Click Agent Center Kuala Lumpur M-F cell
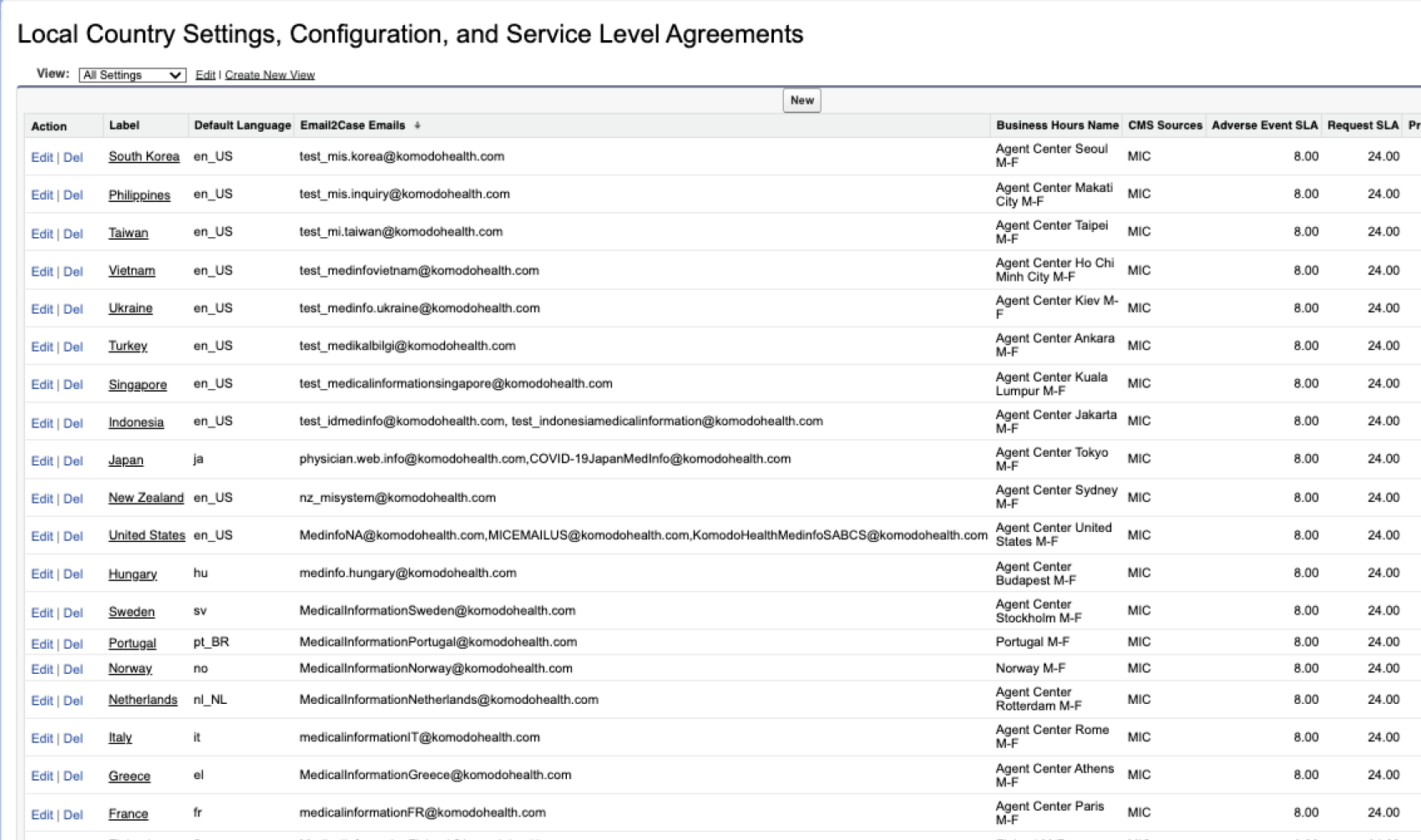The image size is (1421, 840). coord(1052,384)
